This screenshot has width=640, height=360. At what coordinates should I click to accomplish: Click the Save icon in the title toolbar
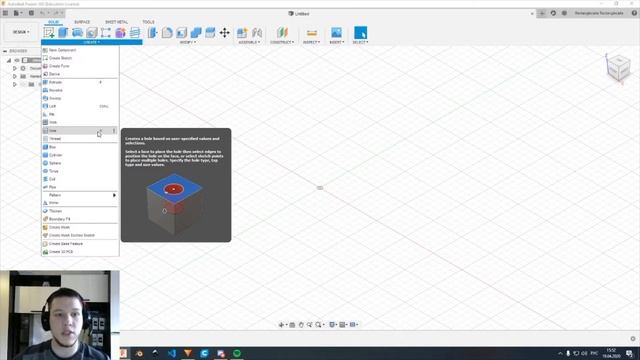[31, 13]
